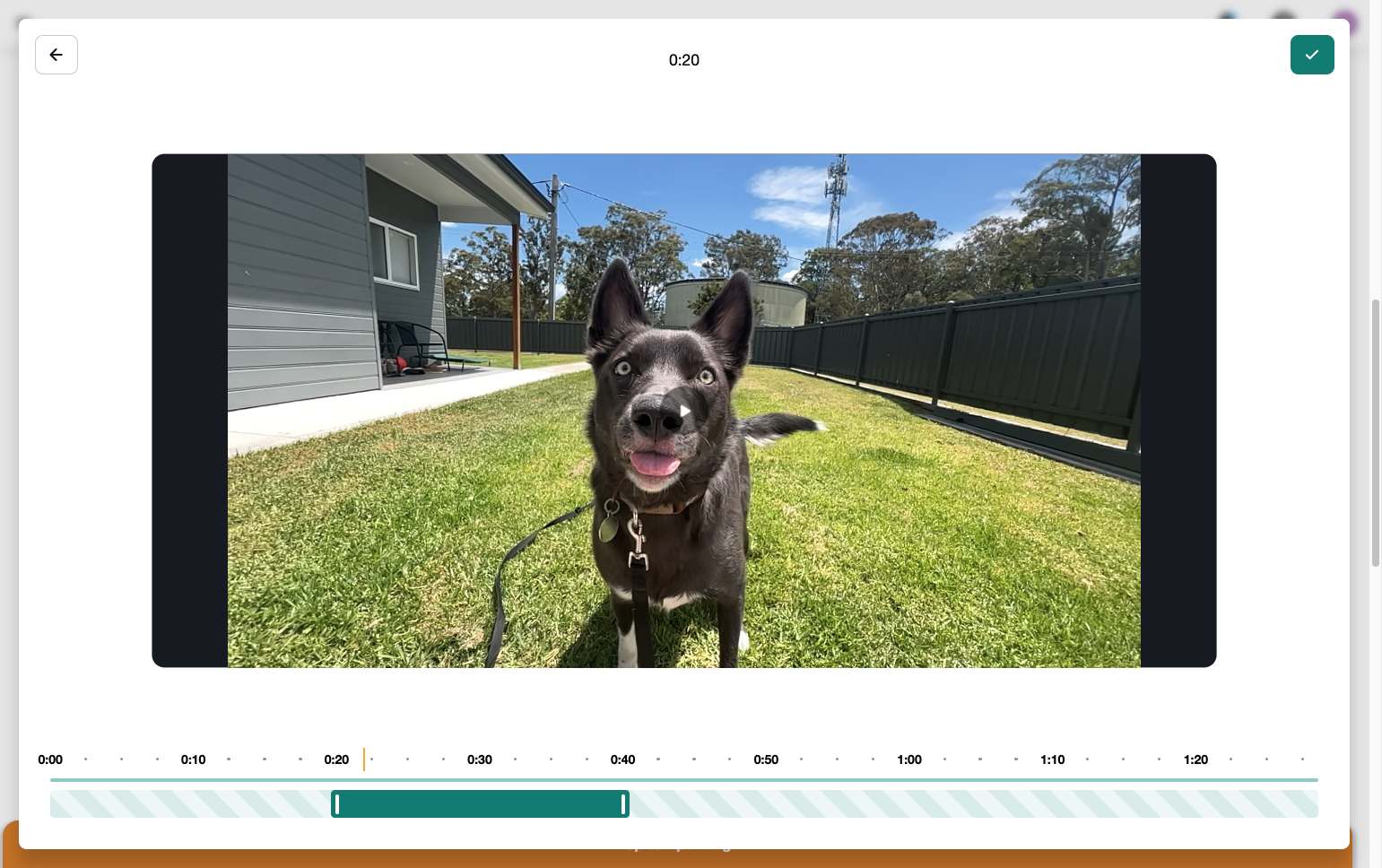Click the 0:20 time readout at the top

(x=684, y=60)
